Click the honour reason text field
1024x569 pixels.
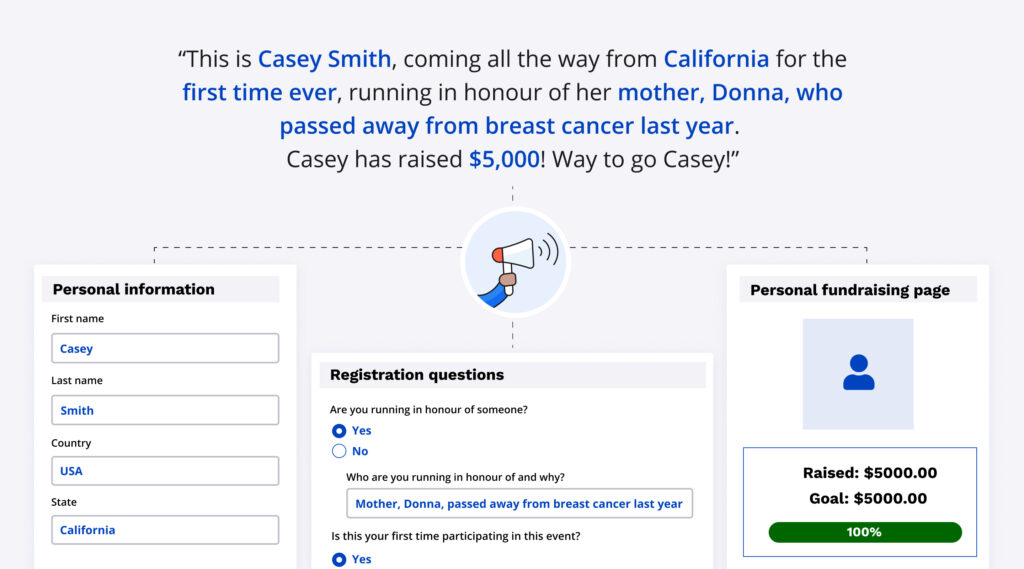[x=519, y=504]
